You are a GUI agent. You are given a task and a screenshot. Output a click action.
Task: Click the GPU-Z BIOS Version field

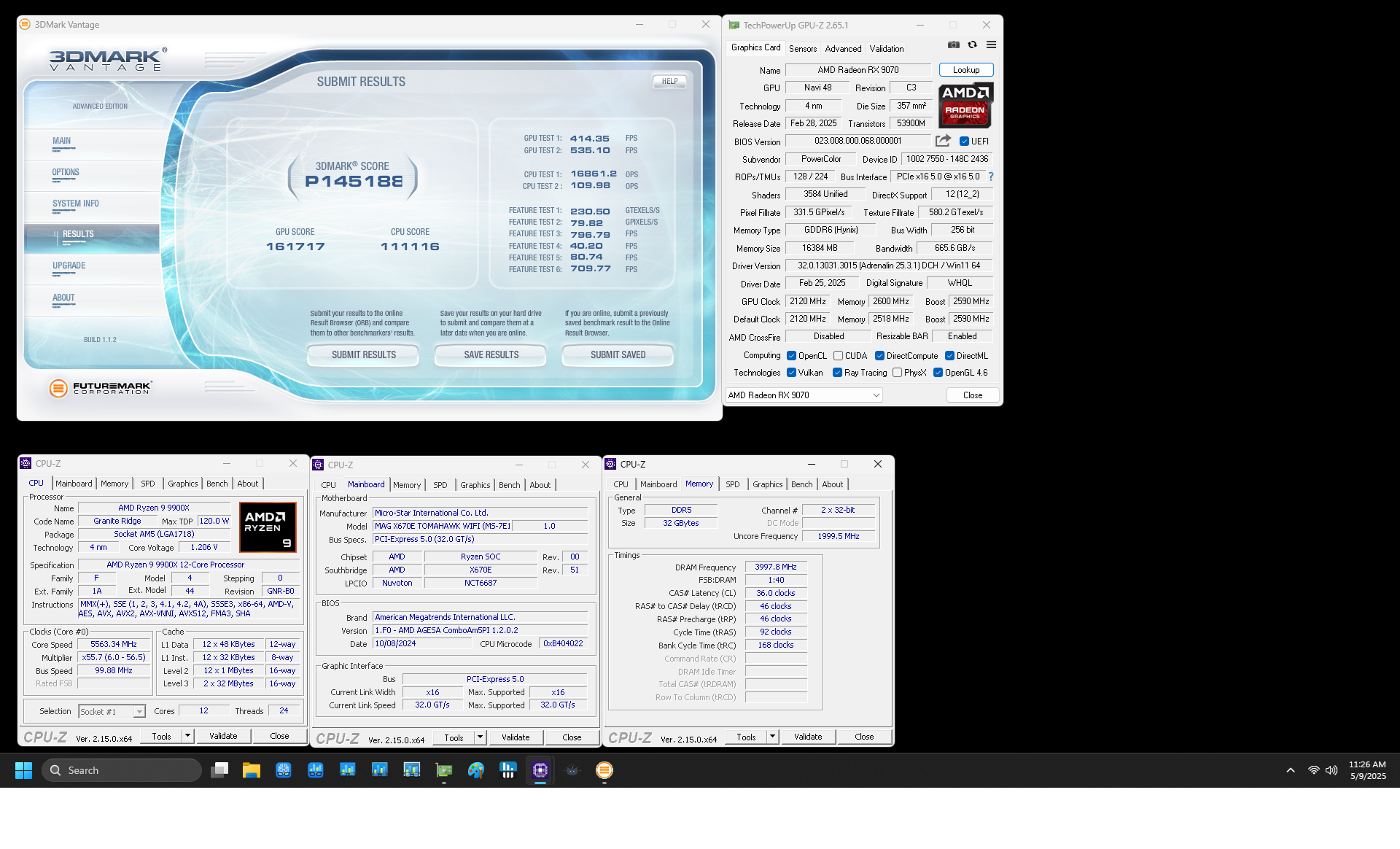[858, 141]
